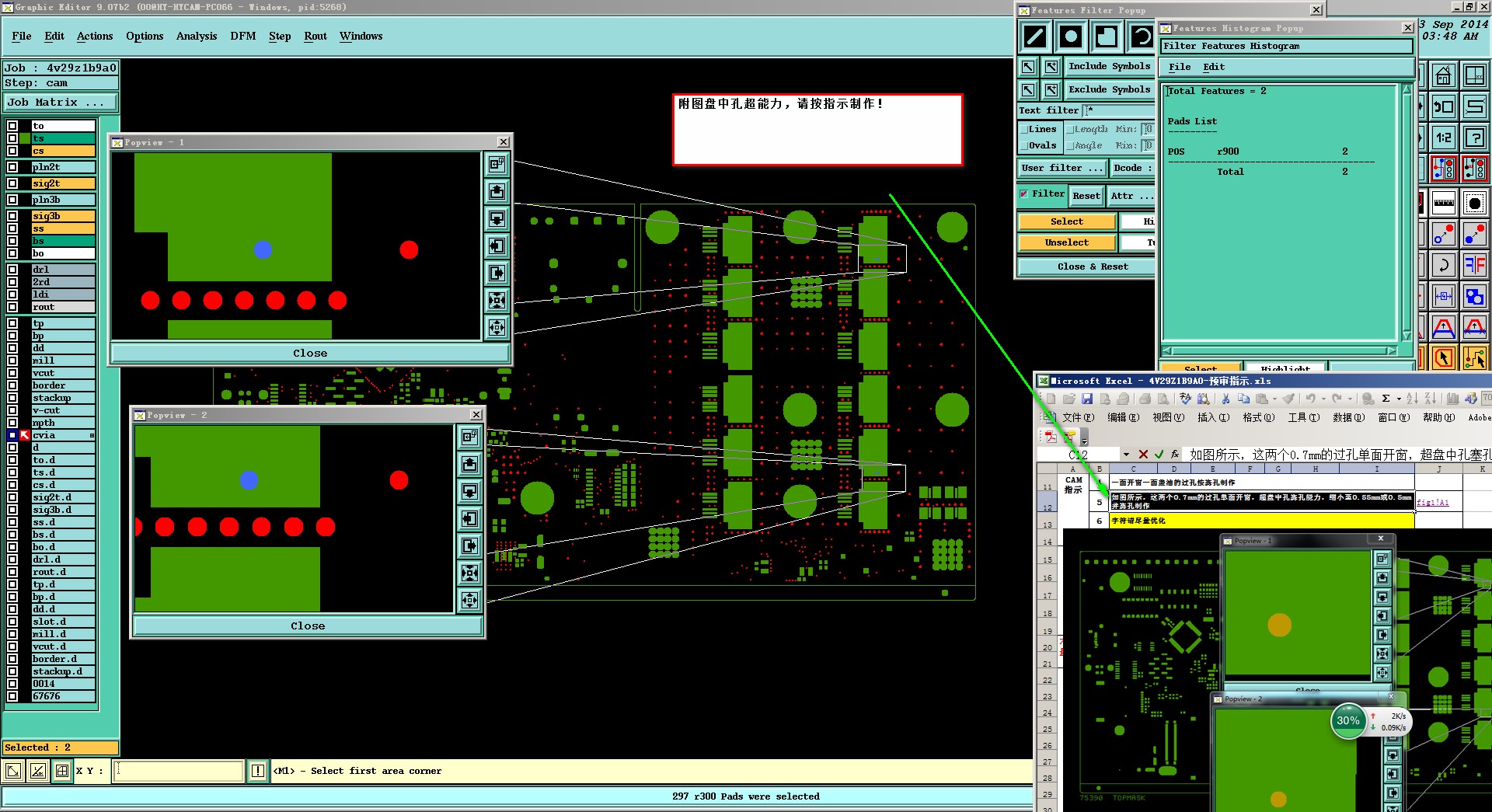Open the Analysis menu in Graphic Editor
The height and width of the screenshot is (812, 1492).
[197, 37]
